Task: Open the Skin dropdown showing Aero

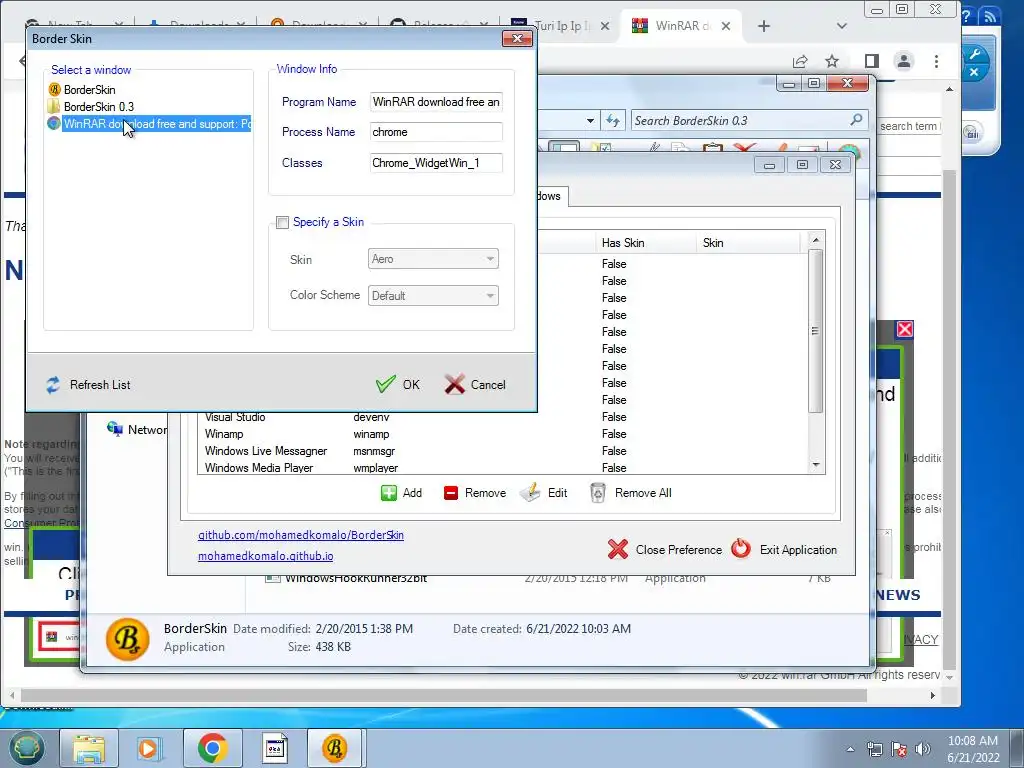Action: tap(433, 259)
